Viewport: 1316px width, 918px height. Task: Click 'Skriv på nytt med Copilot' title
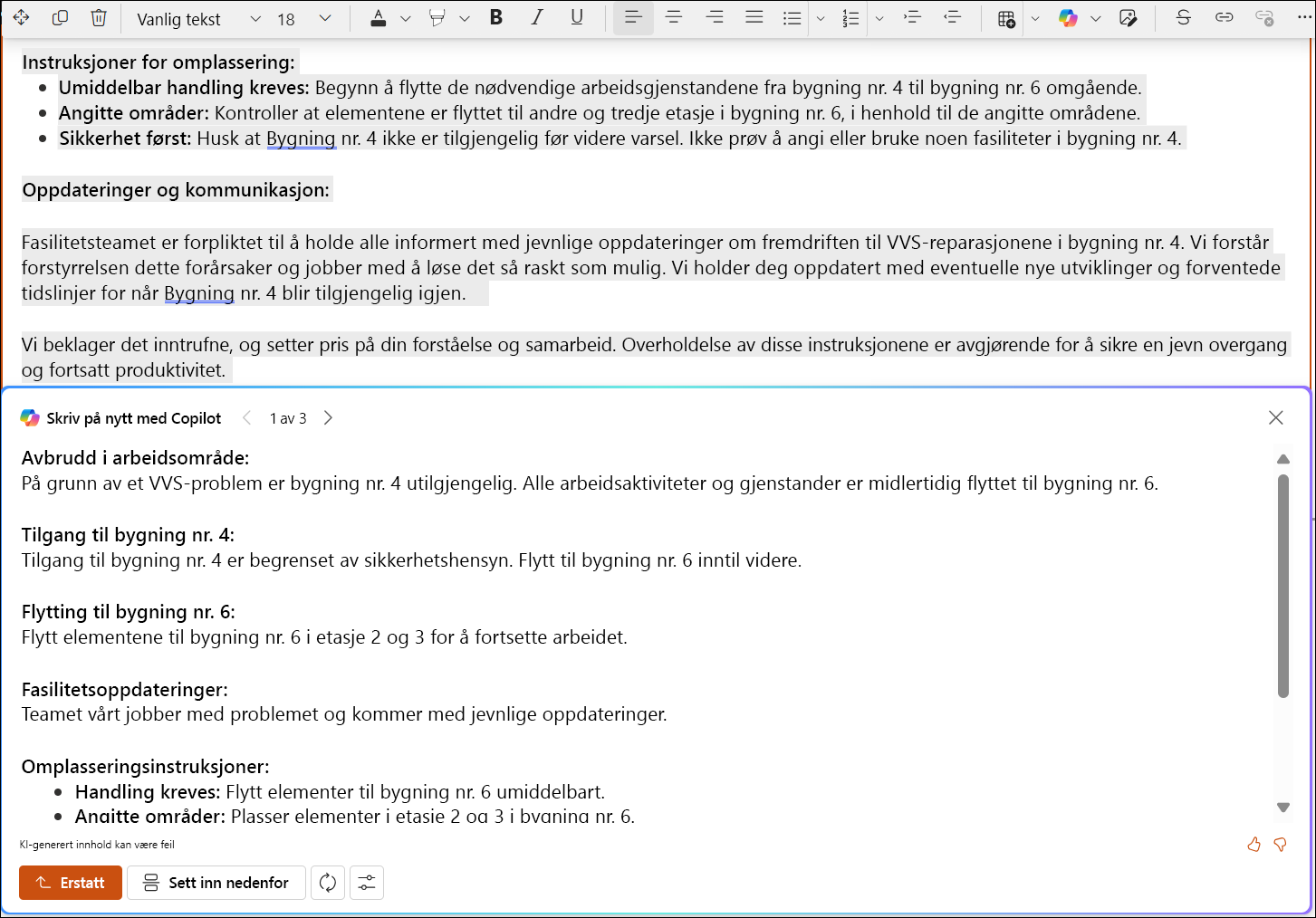[134, 418]
